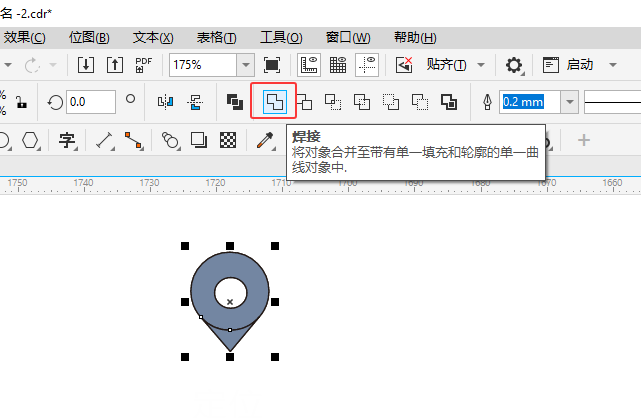Click the Publish to PDF icon
This screenshot has height=418, width=641.
(143, 65)
